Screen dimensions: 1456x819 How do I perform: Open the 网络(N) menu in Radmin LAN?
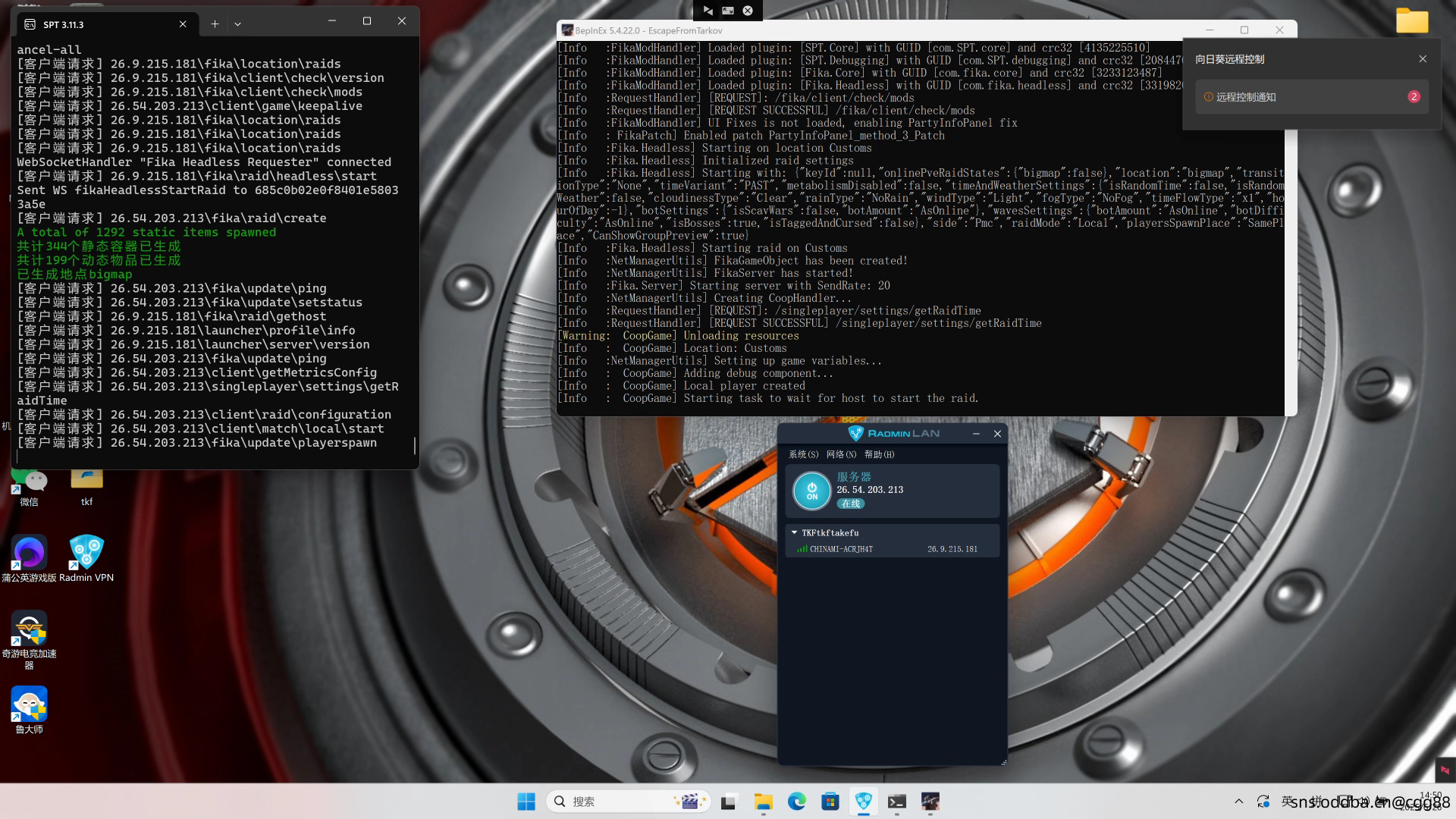[841, 454]
